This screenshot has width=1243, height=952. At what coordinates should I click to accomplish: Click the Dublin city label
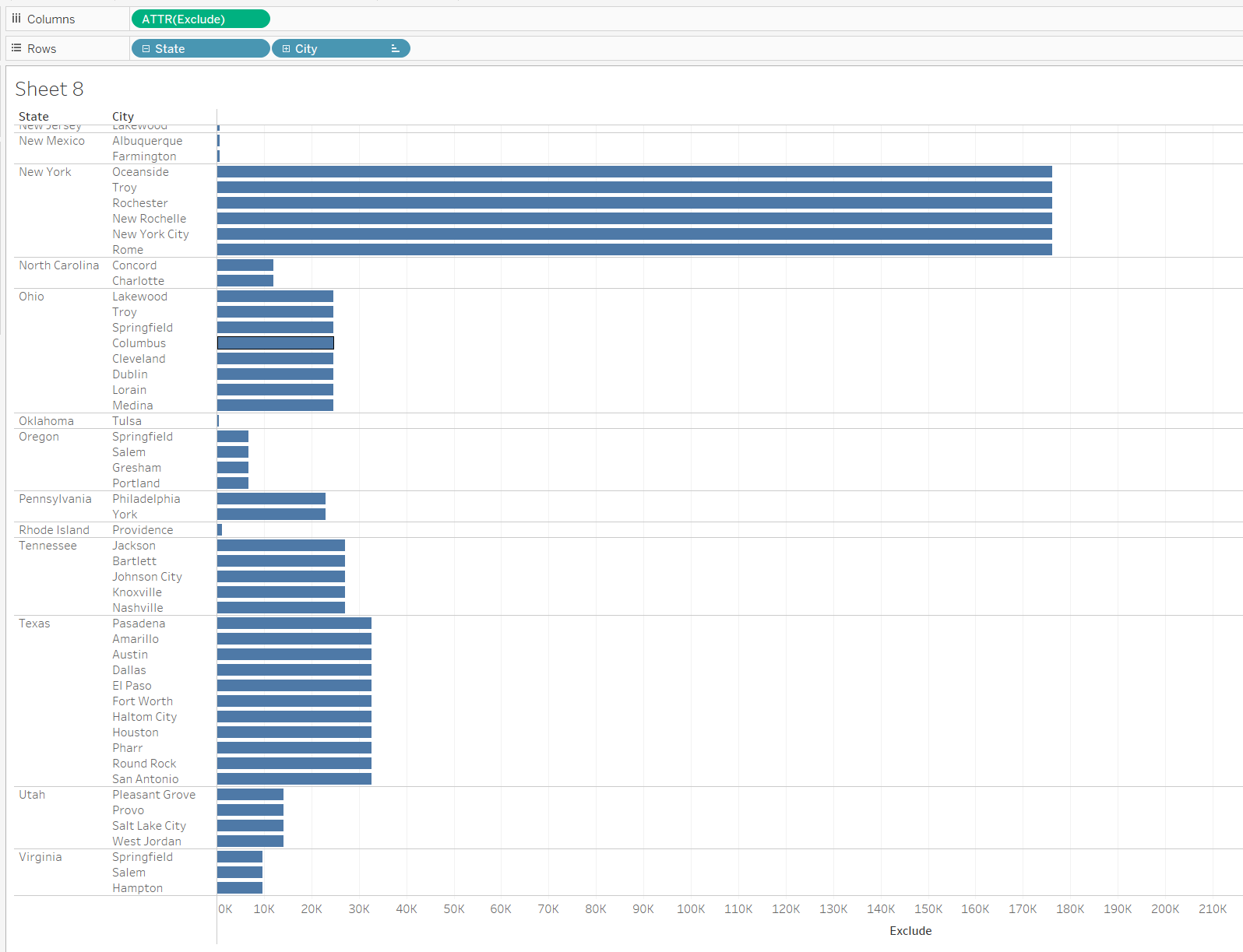click(x=130, y=374)
